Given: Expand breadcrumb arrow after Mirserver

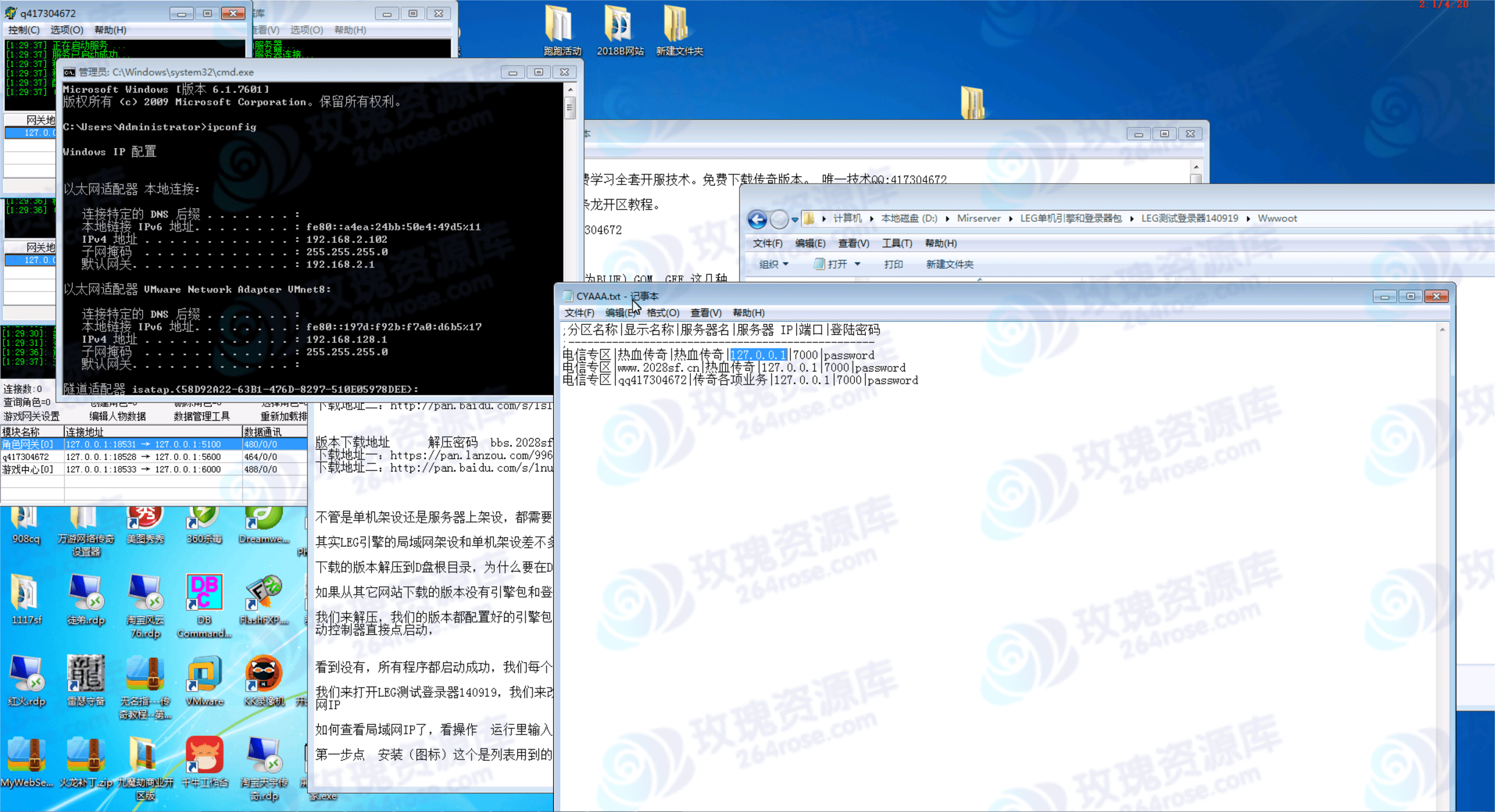Looking at the screenshot, I should pos(1011,219).
